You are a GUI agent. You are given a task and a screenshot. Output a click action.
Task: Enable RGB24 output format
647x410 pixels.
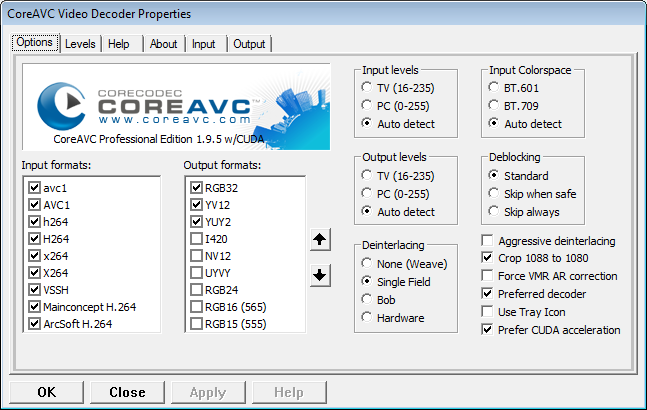coord(196,290)
